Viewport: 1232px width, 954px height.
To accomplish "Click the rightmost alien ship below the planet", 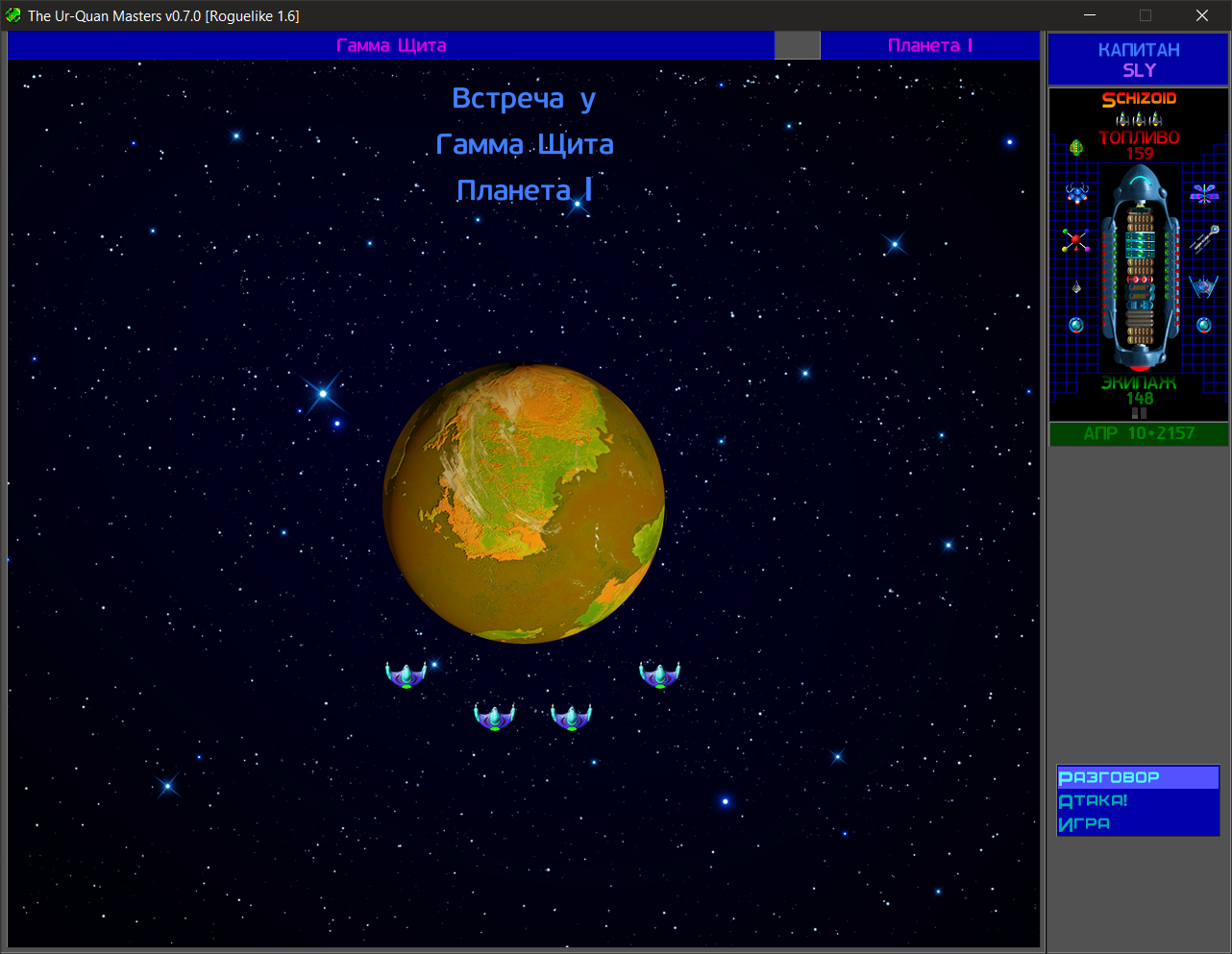I will pos(659,674).
